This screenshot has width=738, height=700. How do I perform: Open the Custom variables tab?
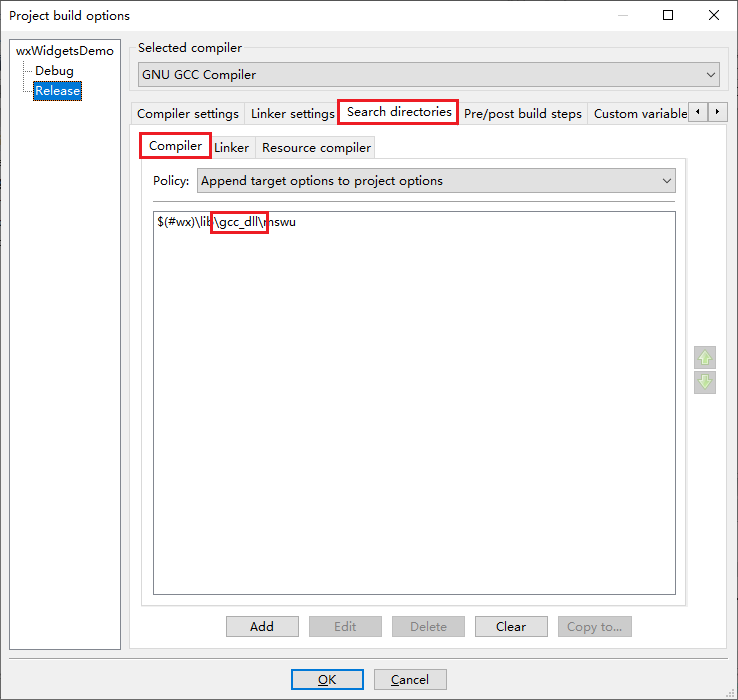click(x=639, y=113)
